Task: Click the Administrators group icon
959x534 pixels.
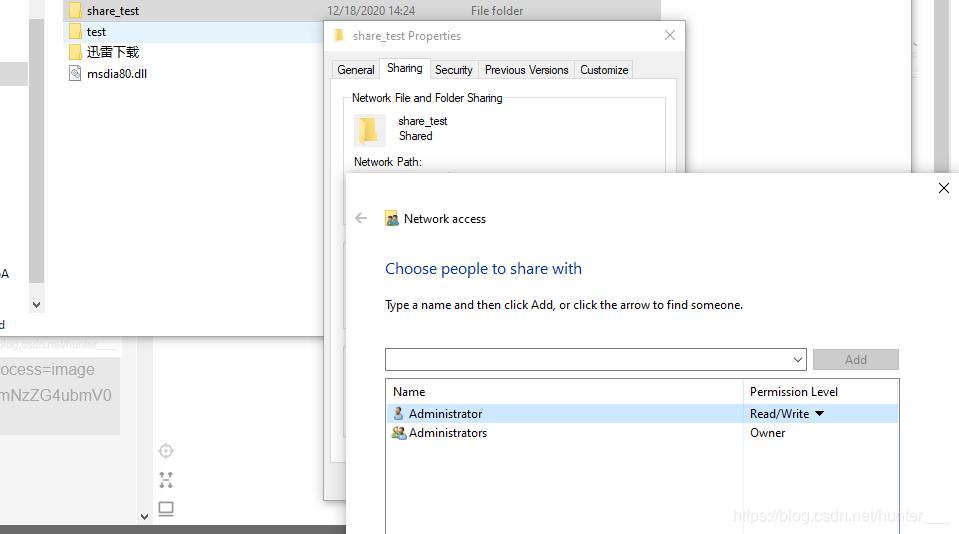Action: (399, 433)
